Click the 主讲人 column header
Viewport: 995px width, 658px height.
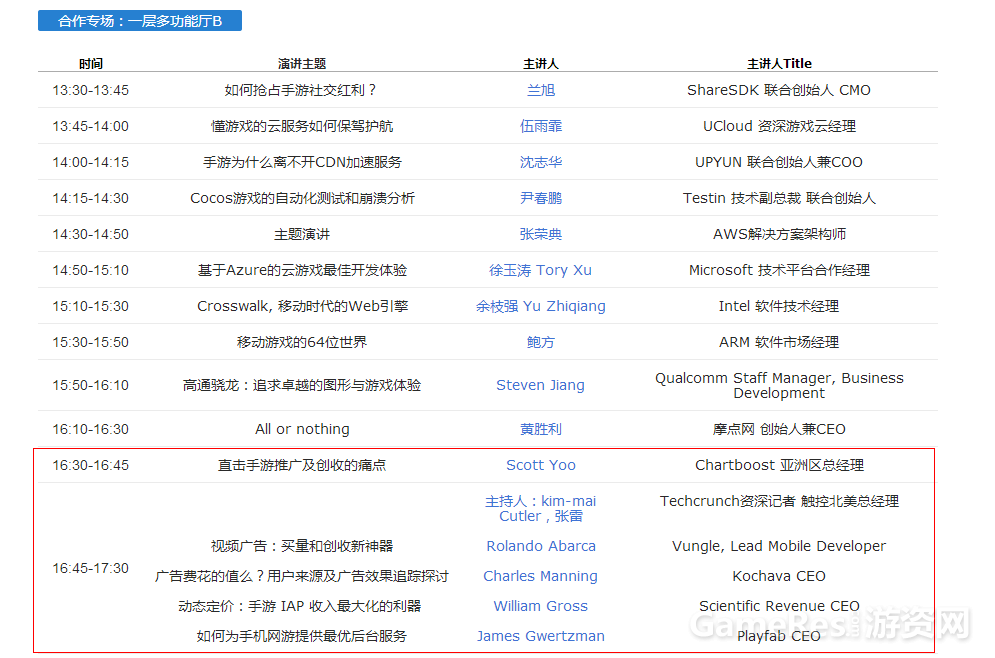click(541, 63)
